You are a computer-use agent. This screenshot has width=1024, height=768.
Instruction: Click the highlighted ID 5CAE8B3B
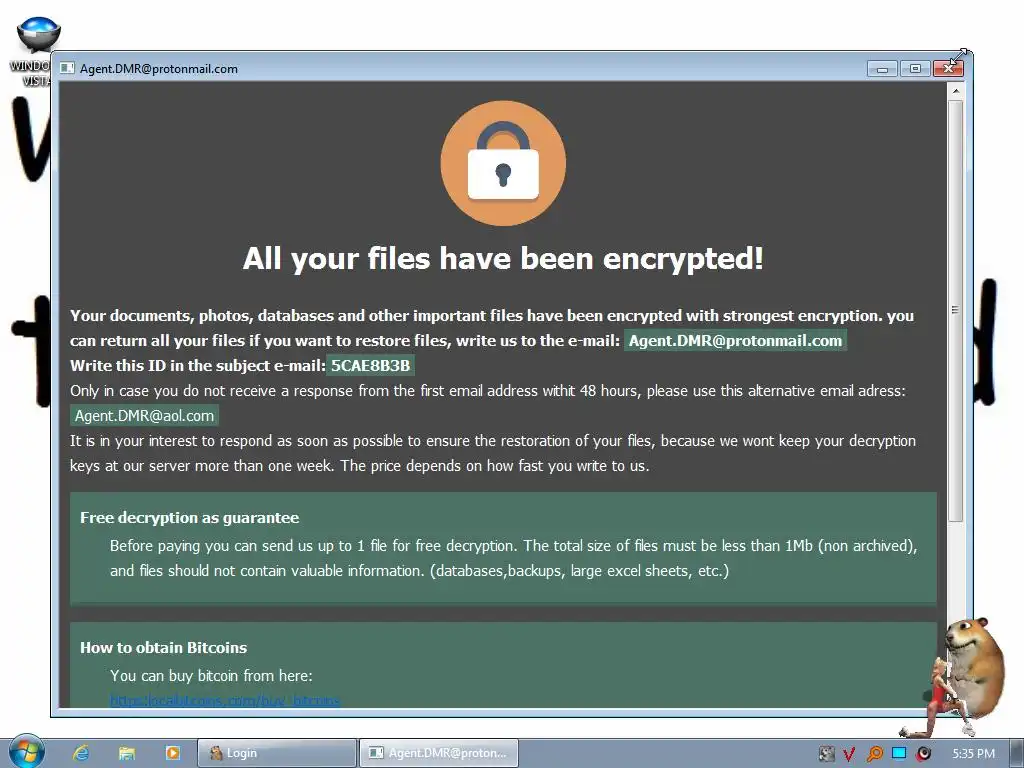[x=370, y=365]
